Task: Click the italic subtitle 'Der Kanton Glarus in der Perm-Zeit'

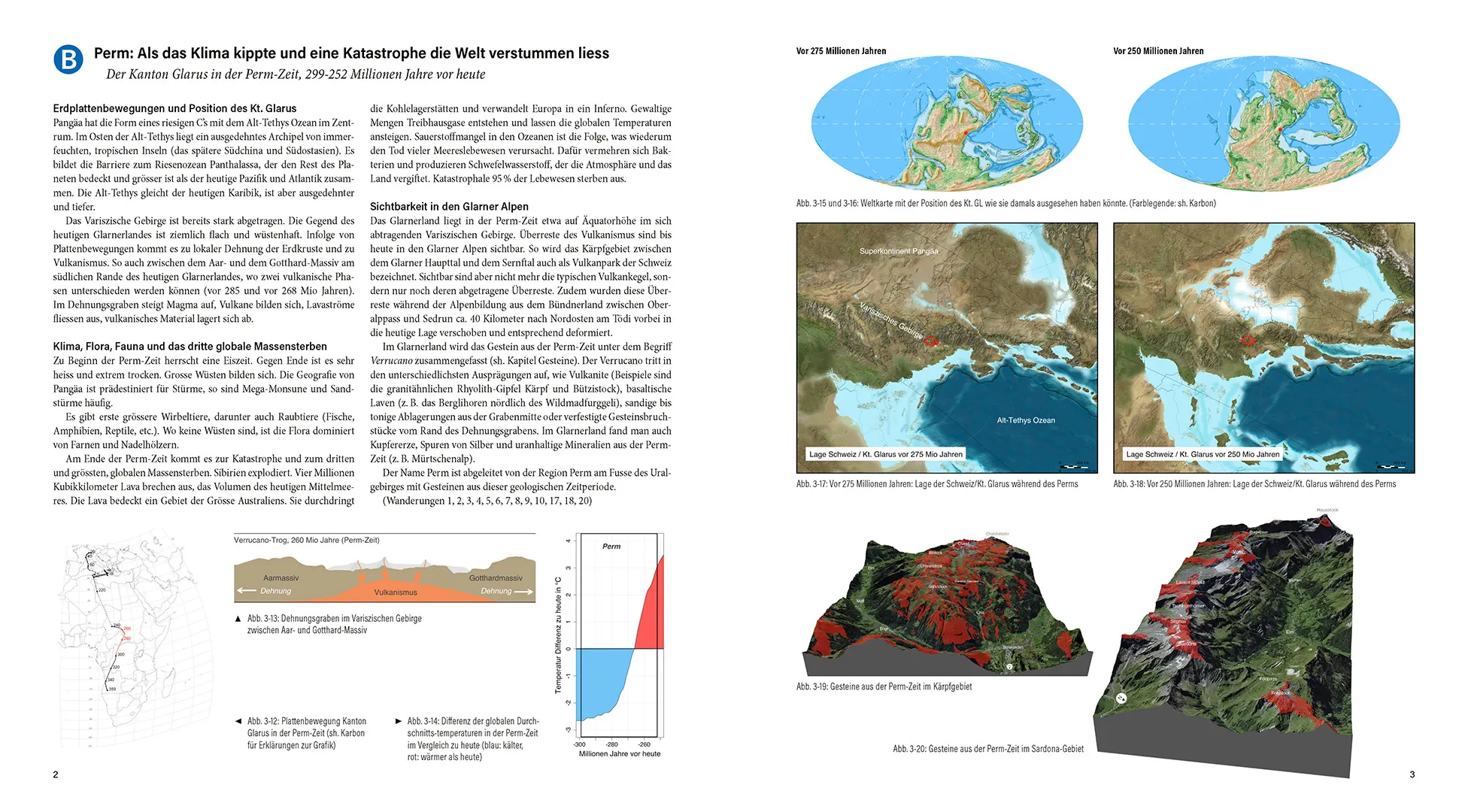Action: (x=296, y=74)
